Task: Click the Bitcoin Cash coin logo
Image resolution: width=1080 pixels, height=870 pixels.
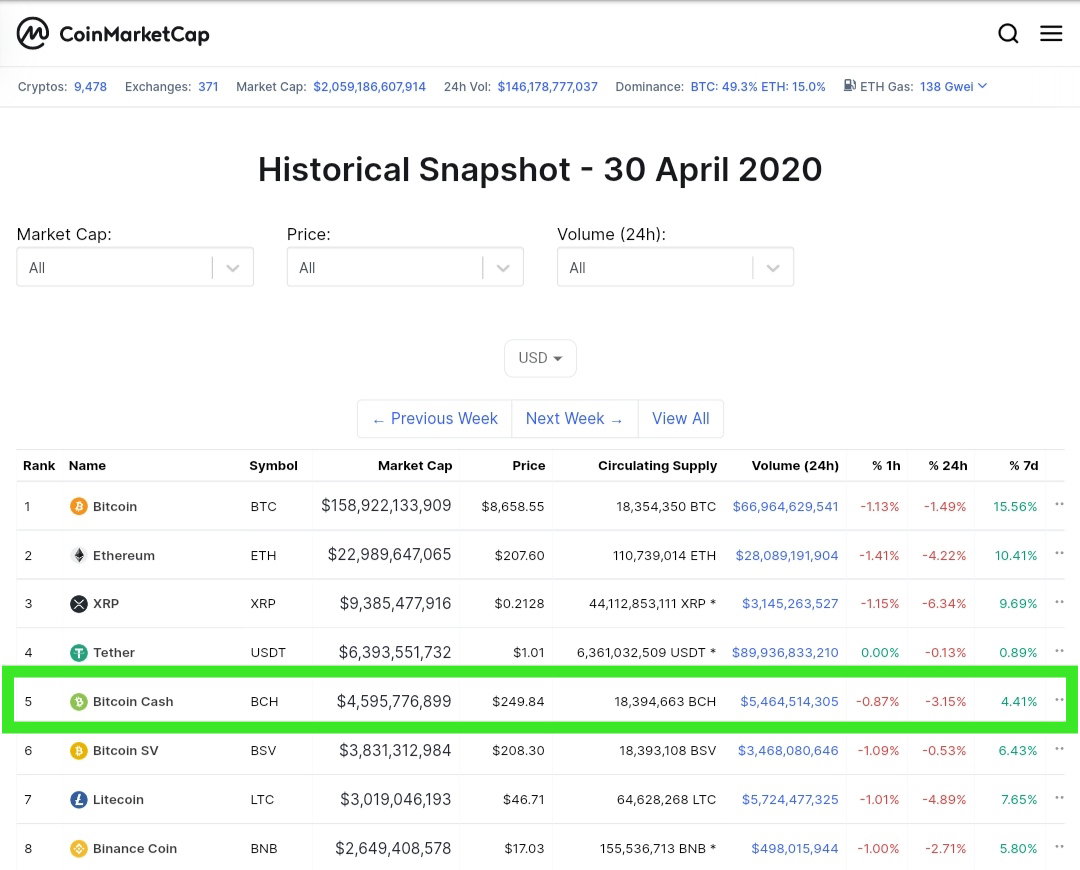Action: click(x=79, y=701)
